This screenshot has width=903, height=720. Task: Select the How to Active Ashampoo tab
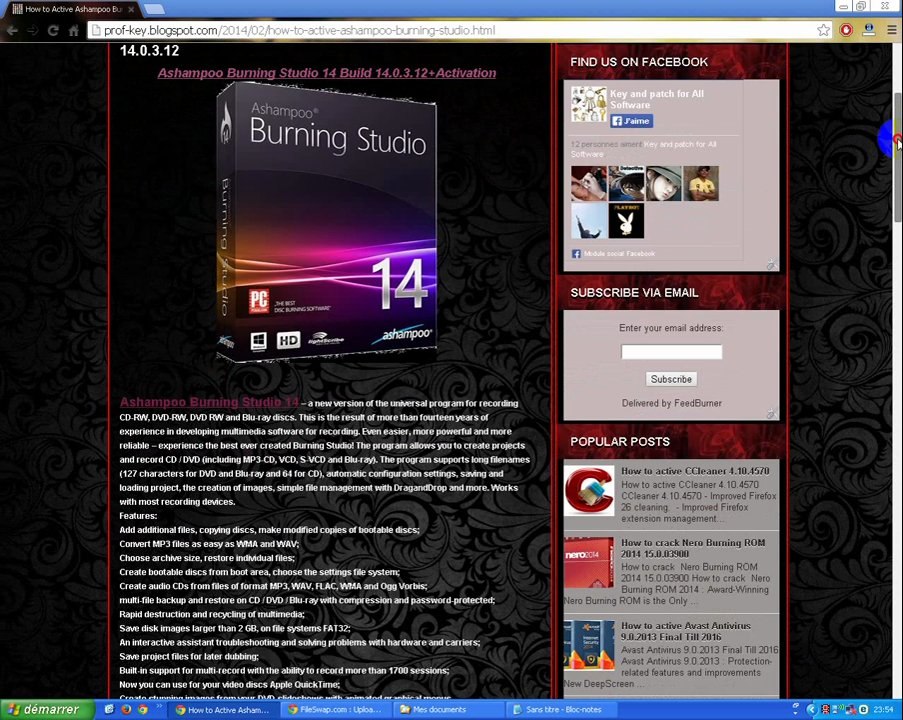point(72,9)
